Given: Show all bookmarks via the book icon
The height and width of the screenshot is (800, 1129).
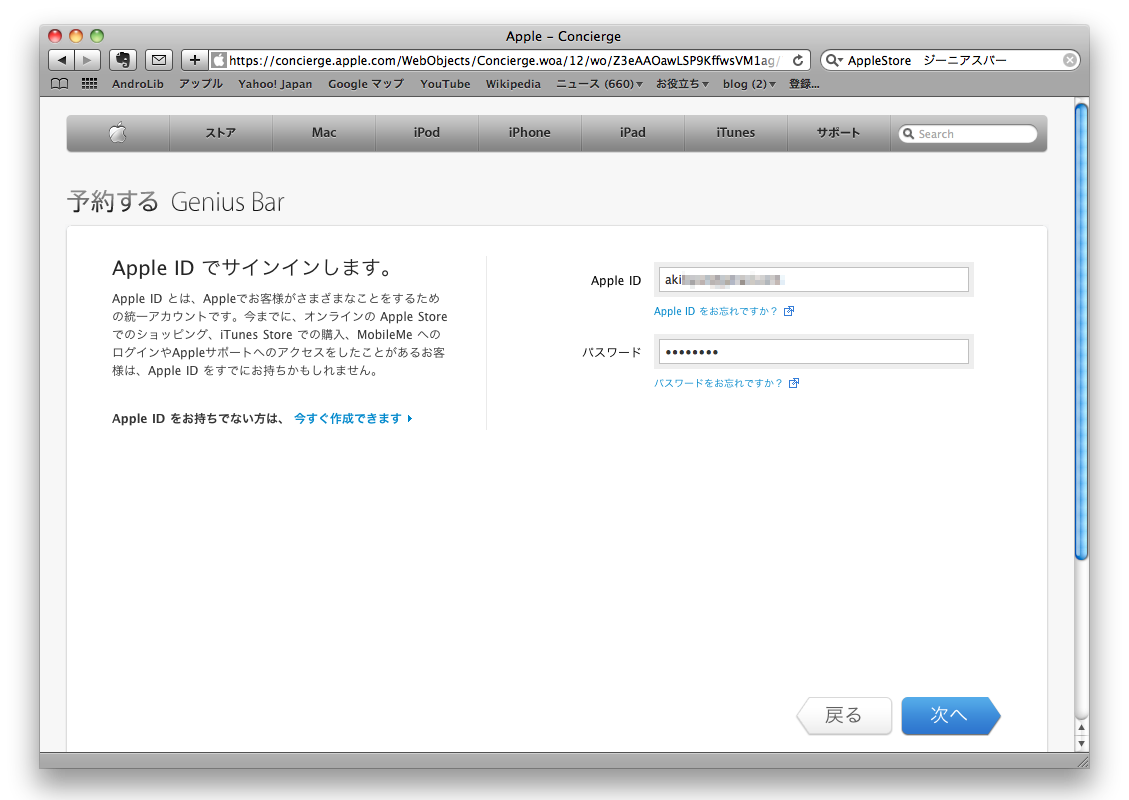Looking at the screenshot, I should 60,84.
